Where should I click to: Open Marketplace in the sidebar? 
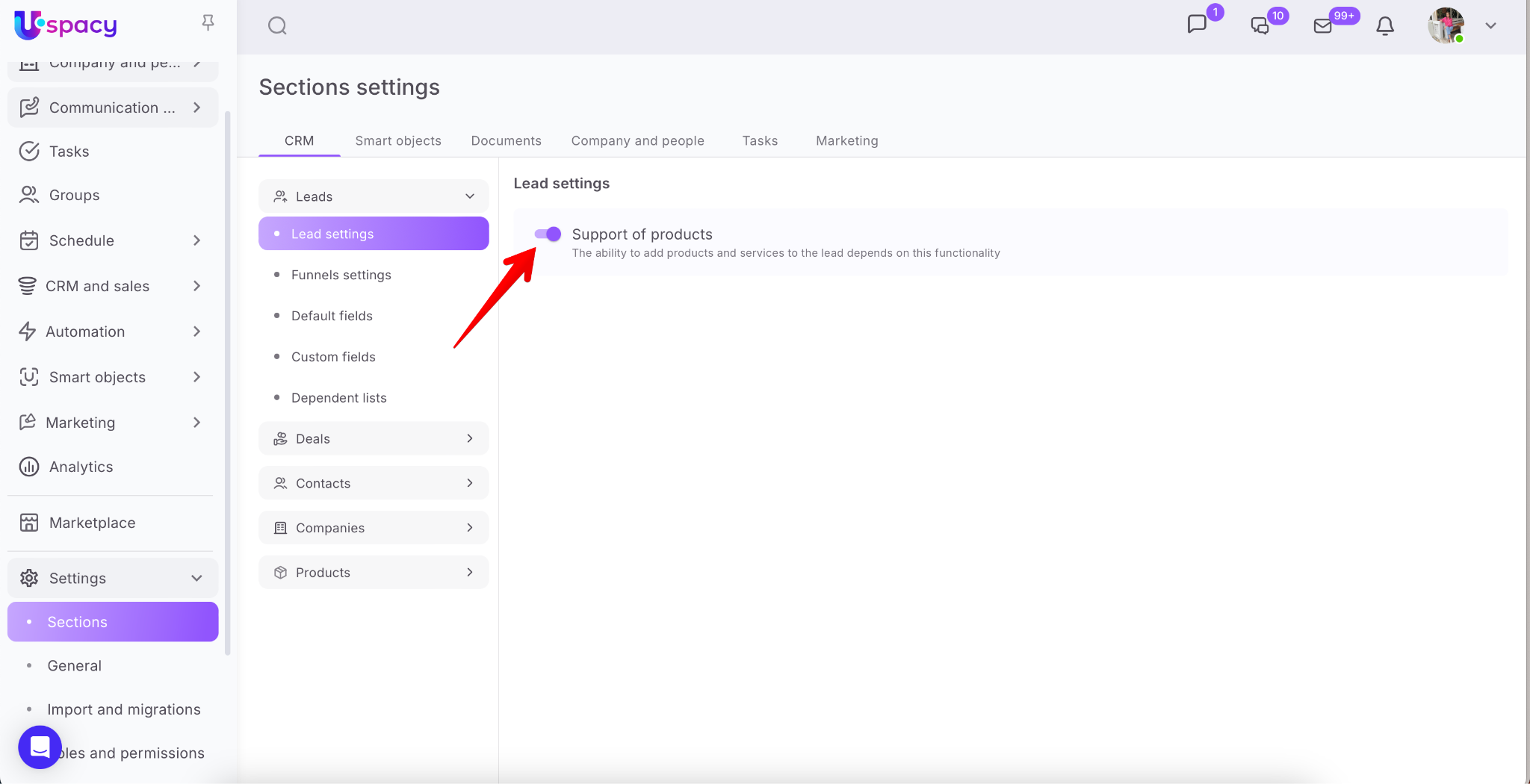92,523
